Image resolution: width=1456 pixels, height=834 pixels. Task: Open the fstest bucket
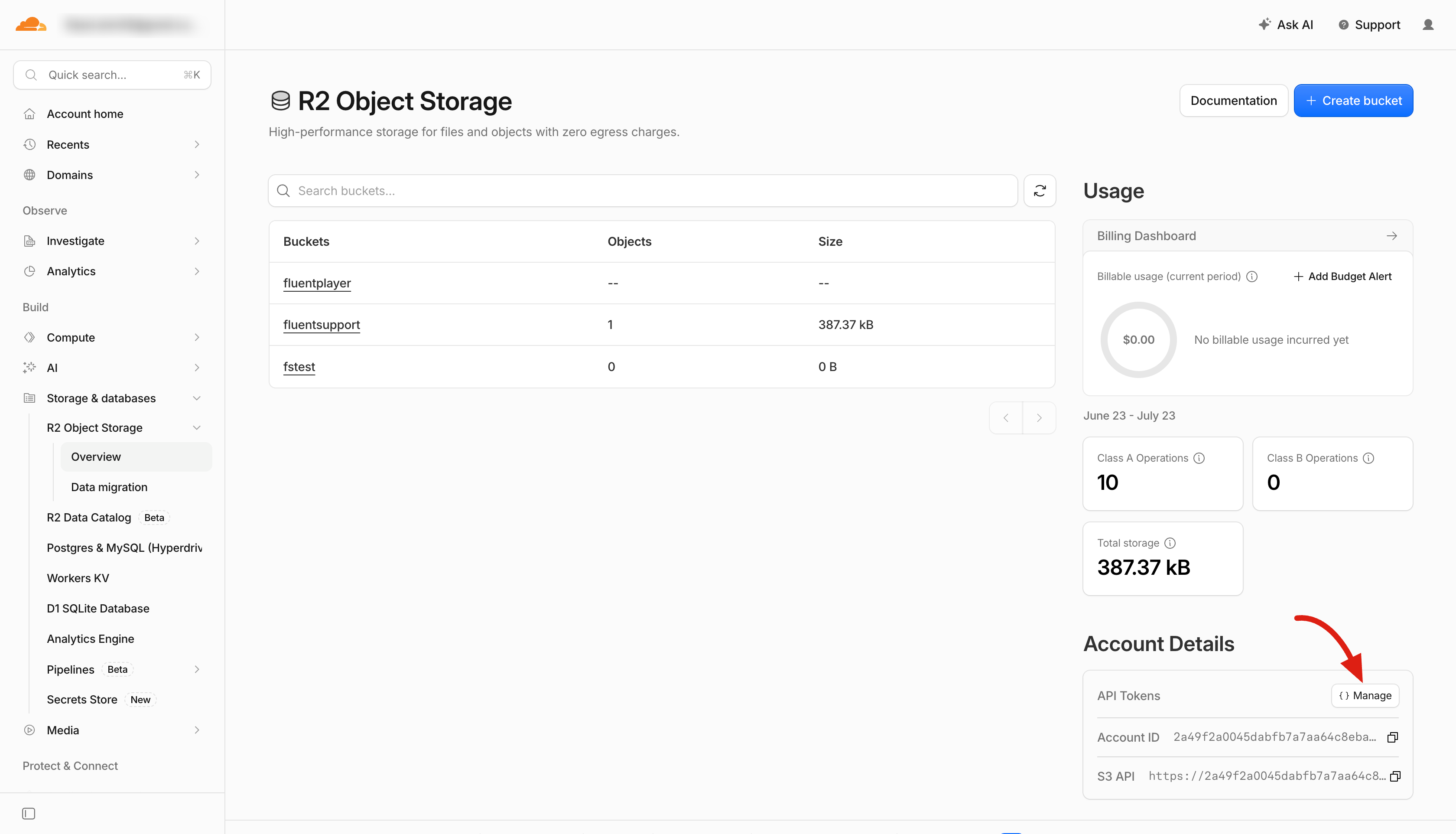299,367
